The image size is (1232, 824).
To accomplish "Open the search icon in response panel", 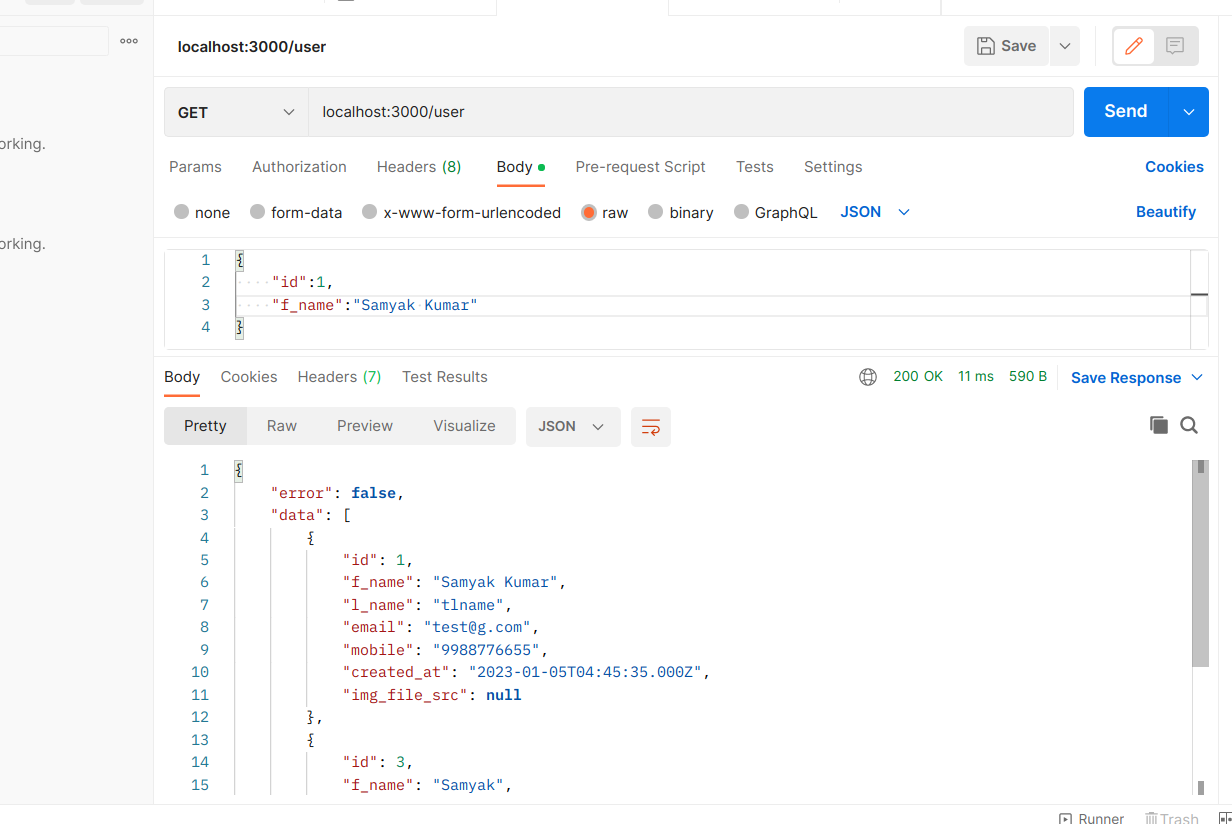I will pos(1189,425).
